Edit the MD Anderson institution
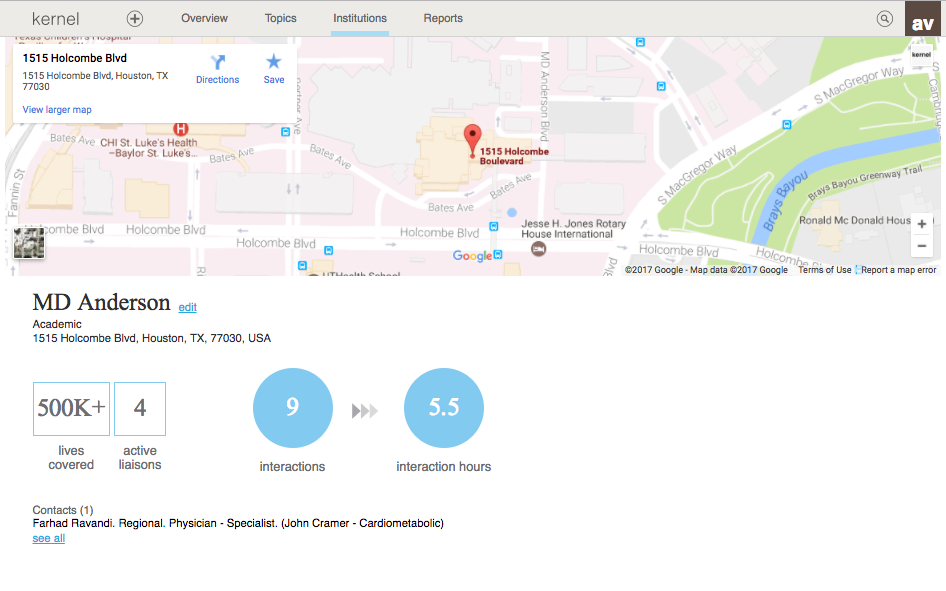Image resolution: width=946 pixels, height=591 pixels. (188, 307)
